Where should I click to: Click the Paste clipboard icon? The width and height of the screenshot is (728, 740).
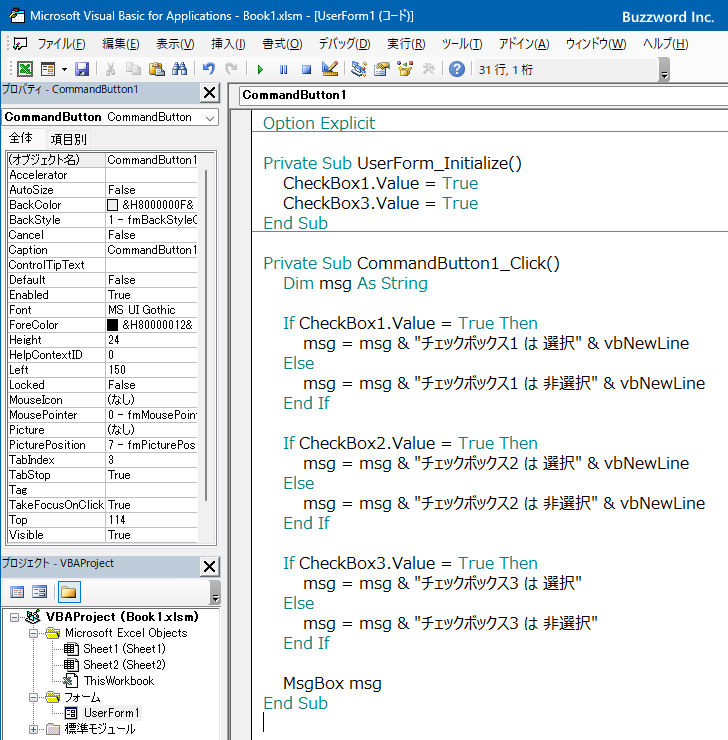point(157,69)
